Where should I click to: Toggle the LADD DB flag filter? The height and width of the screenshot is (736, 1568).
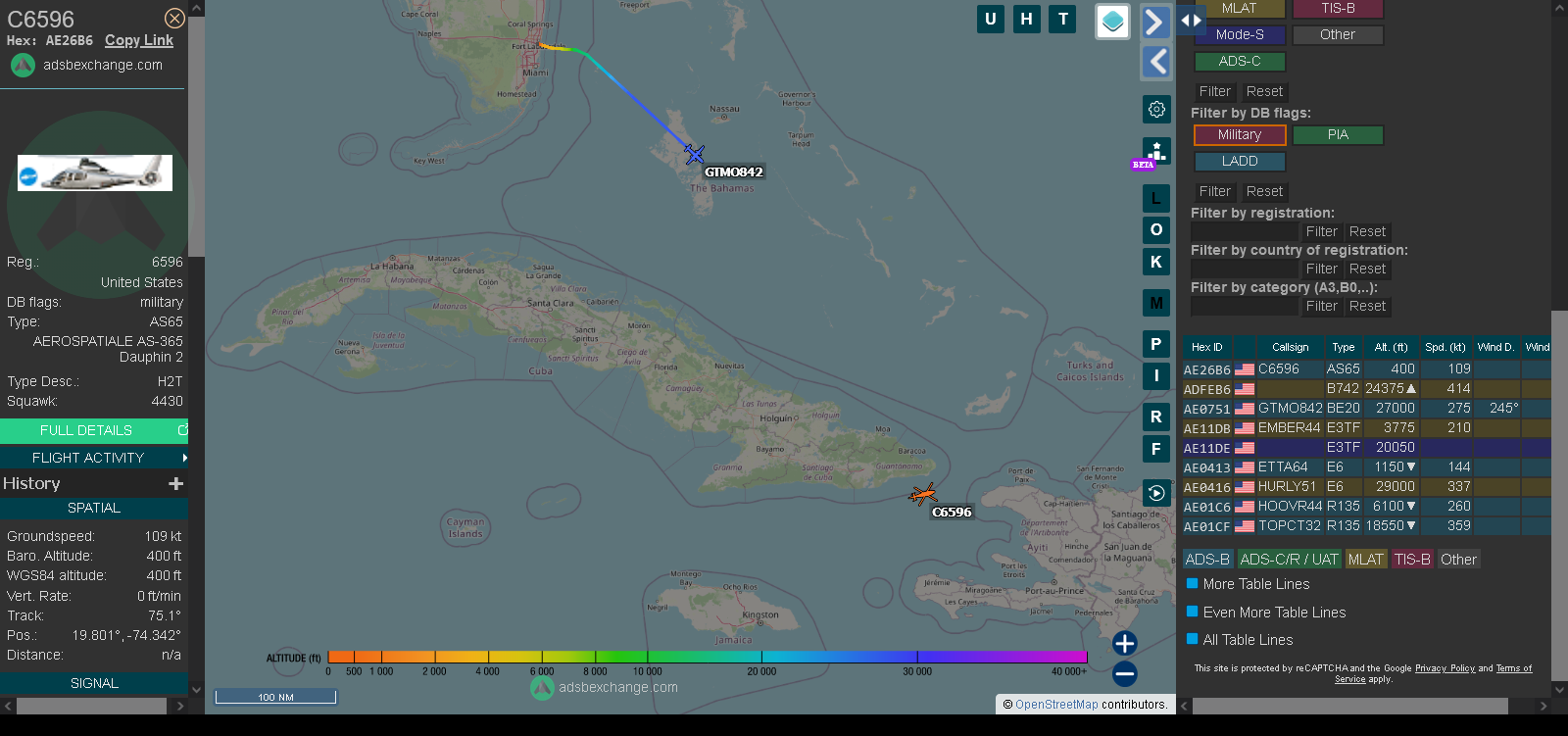coord(1240,161)
